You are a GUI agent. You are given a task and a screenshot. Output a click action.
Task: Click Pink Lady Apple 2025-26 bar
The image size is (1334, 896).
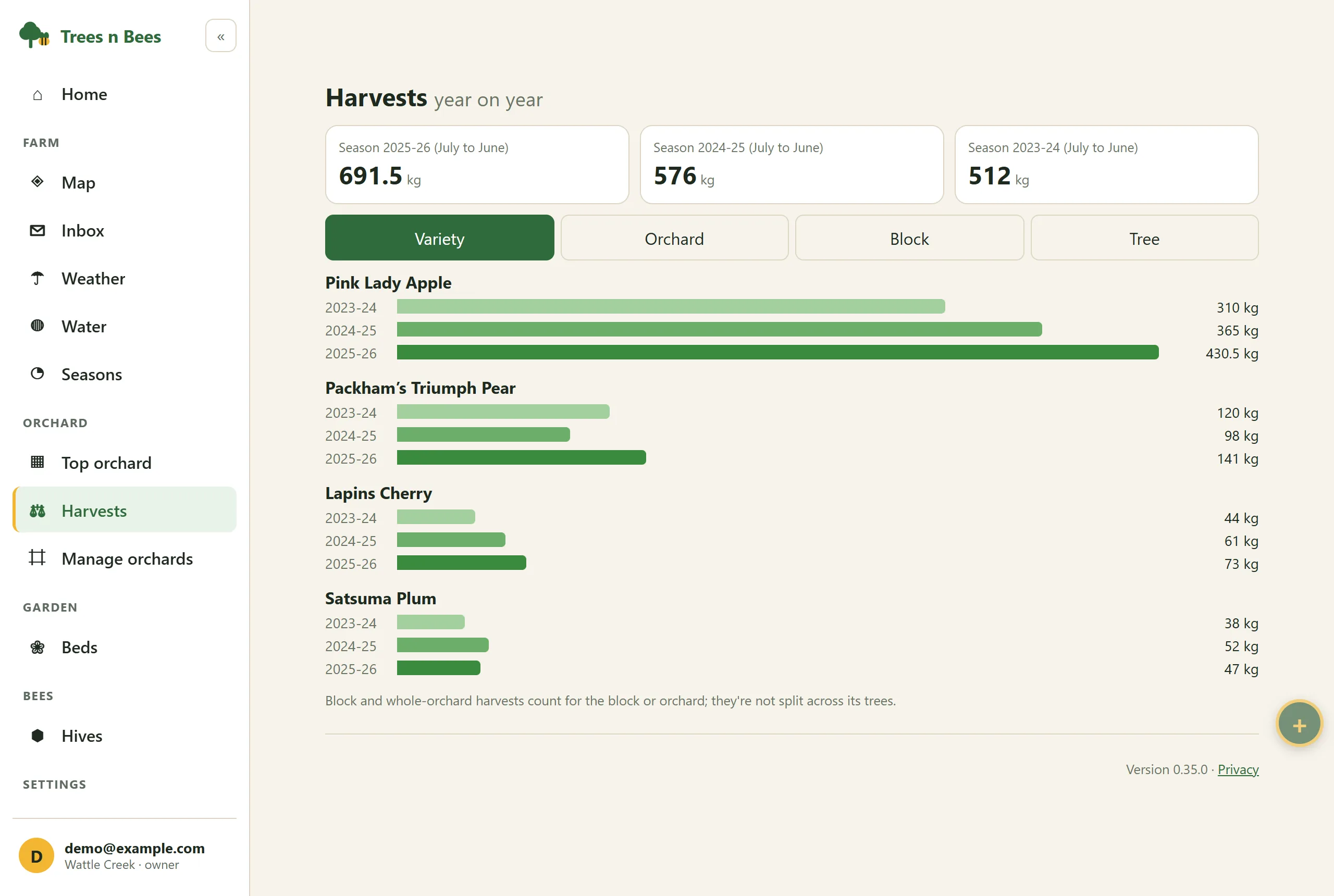[x=778, y=352]
